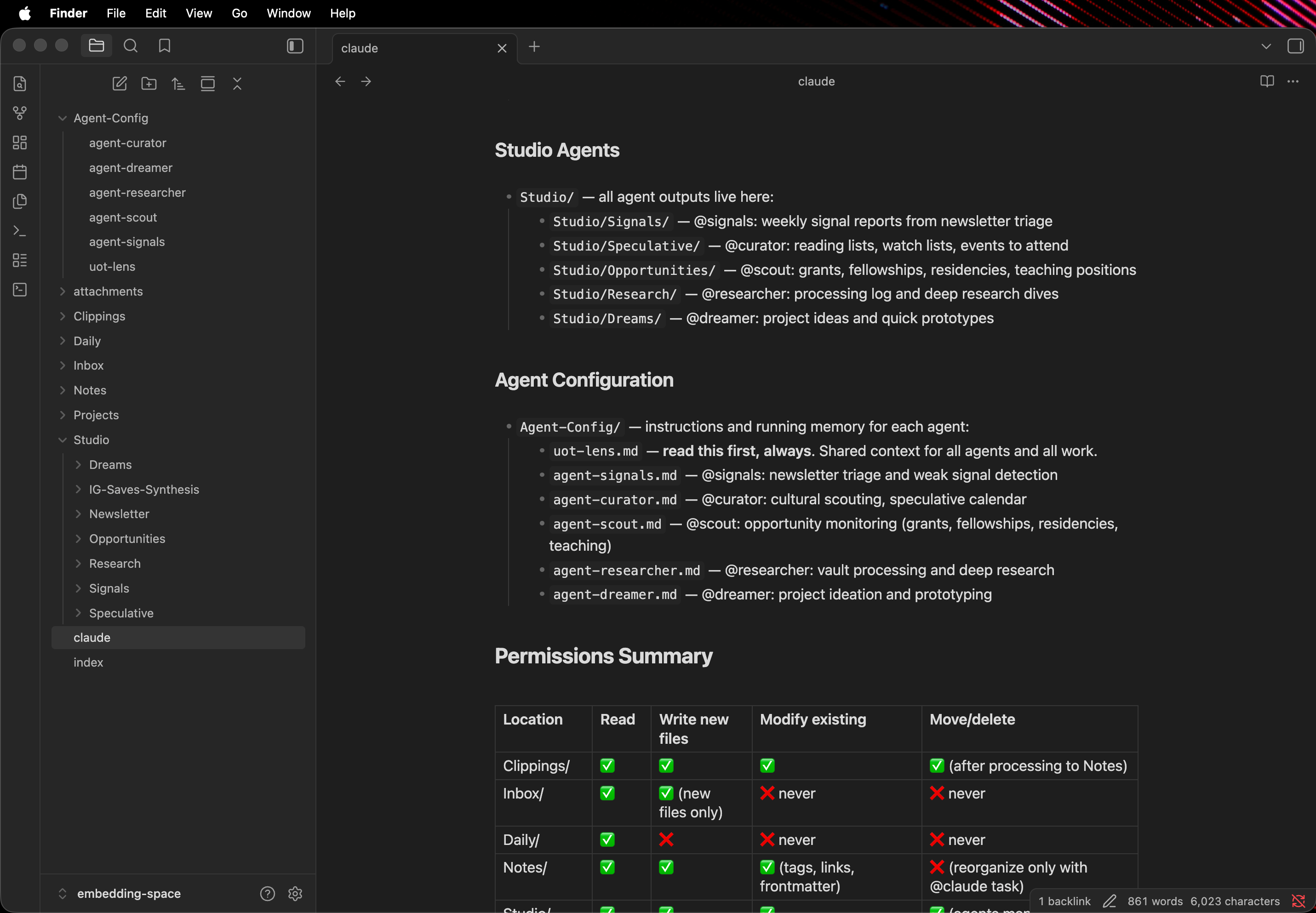Open the sort order icon in file explorer
Screen dimensions: 1316x913
point(178,84)
